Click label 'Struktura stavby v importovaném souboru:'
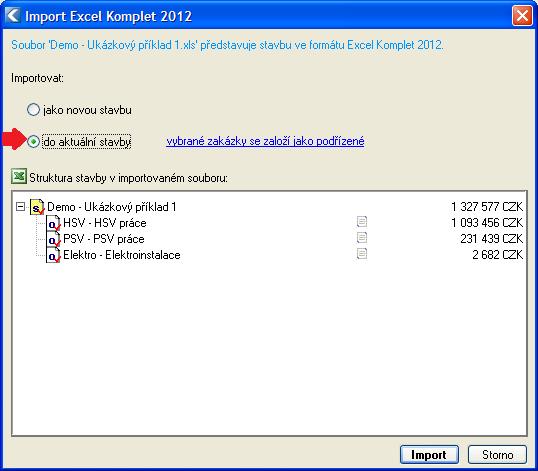The width and height of the screenshot is (538, 471). (128, 178)
